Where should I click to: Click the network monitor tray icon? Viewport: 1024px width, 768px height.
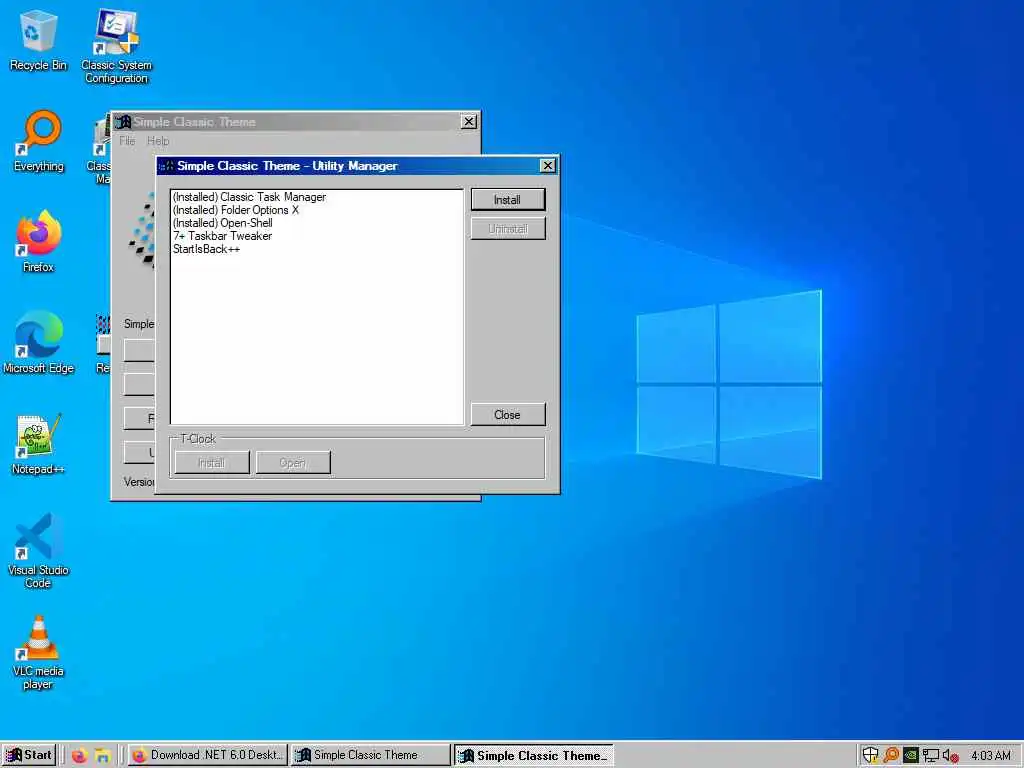(x=931, y=756)
